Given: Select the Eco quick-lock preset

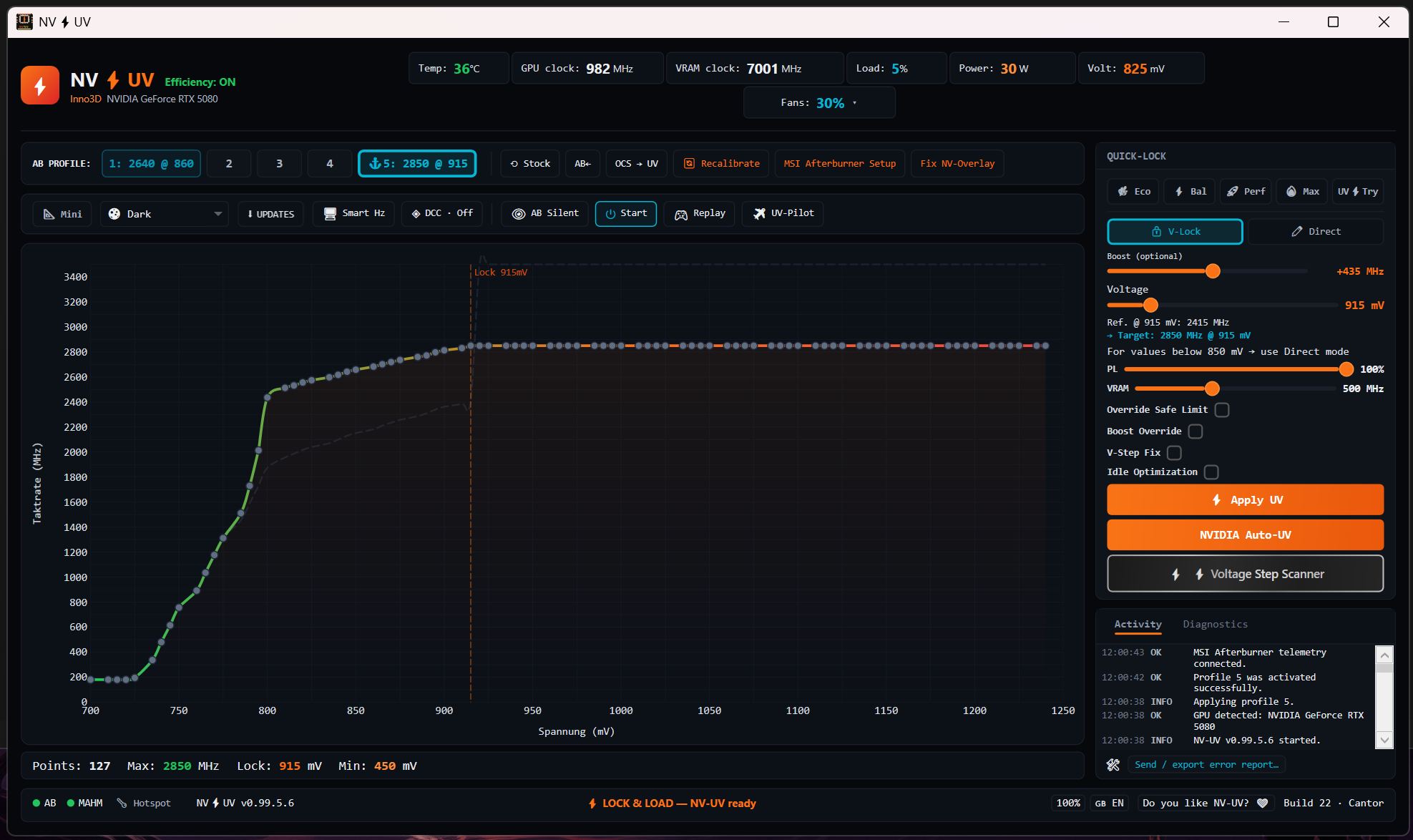Looking at the screenshot, I should click(1134, 192).
